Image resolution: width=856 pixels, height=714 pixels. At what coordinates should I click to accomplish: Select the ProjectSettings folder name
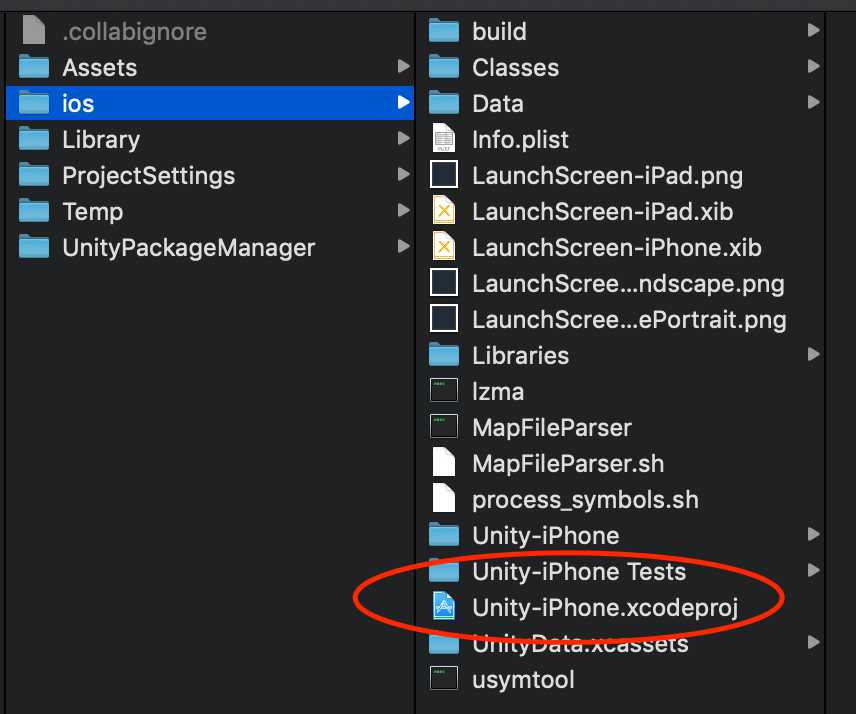click(148, 176)
